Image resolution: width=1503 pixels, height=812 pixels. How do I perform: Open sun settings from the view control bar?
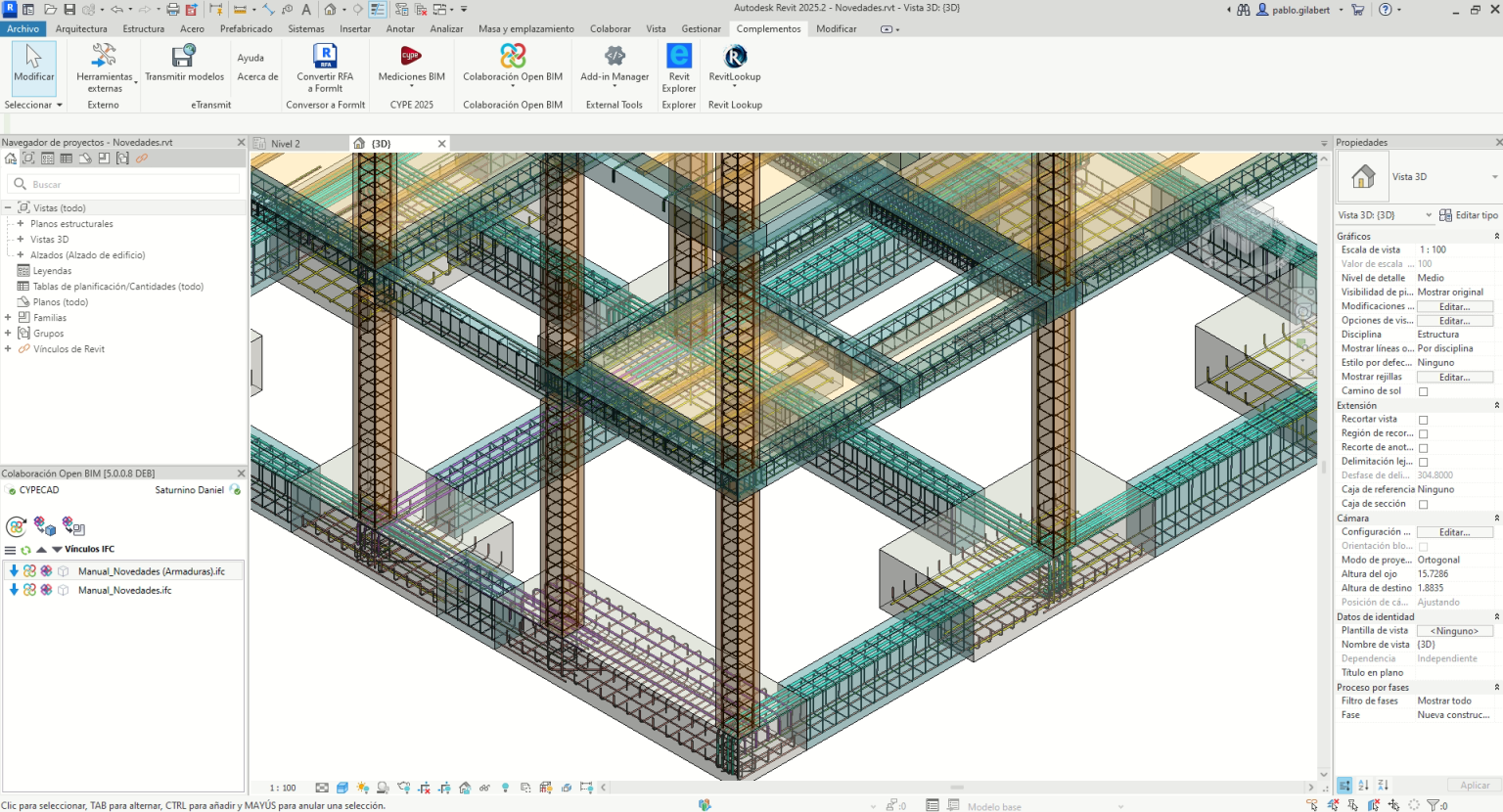click(362, 787)
